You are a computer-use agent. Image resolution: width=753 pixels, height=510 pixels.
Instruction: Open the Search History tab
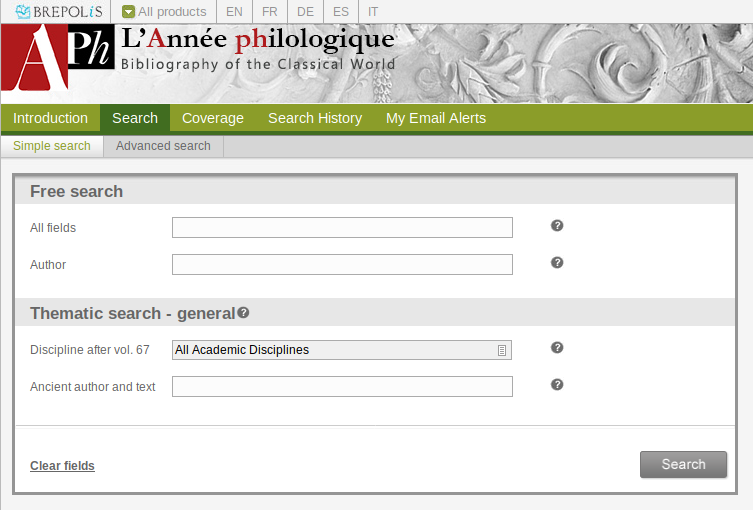tap(315, 118)
